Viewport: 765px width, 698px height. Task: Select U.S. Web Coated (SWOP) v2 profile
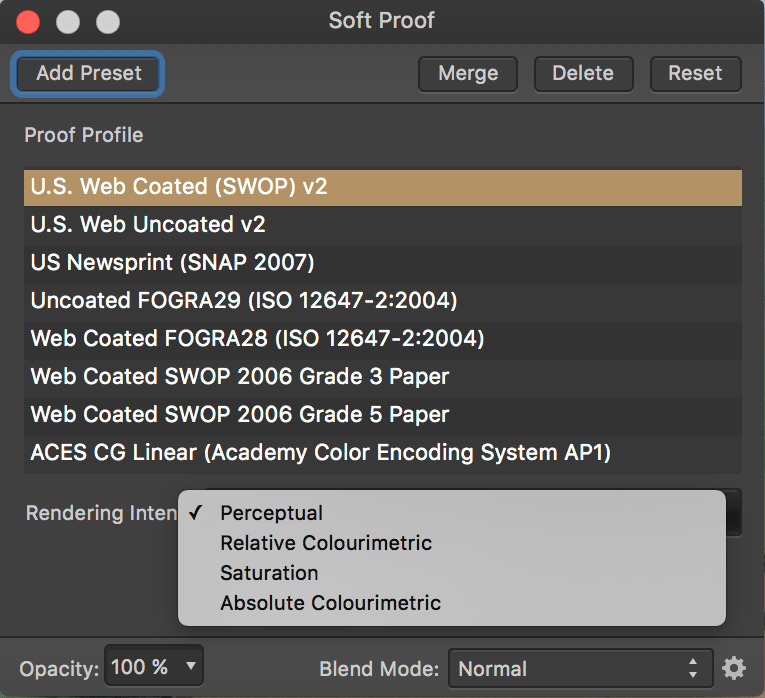[x=382, y=187]
